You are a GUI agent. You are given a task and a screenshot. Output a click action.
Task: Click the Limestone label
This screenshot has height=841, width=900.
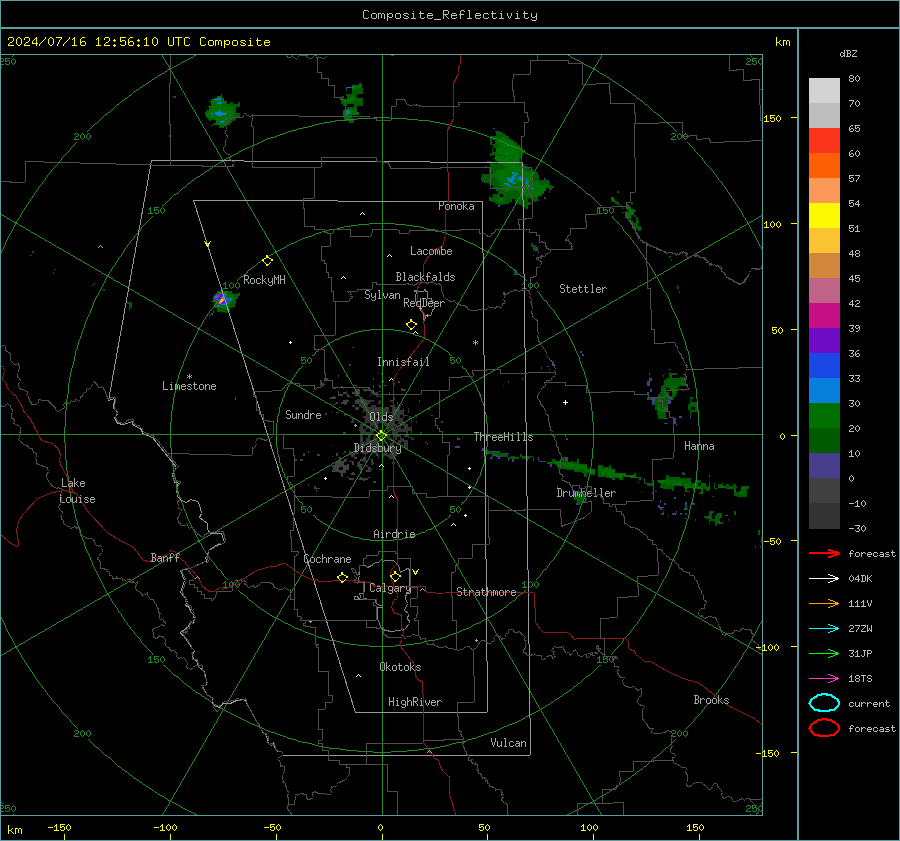point(189,386)
